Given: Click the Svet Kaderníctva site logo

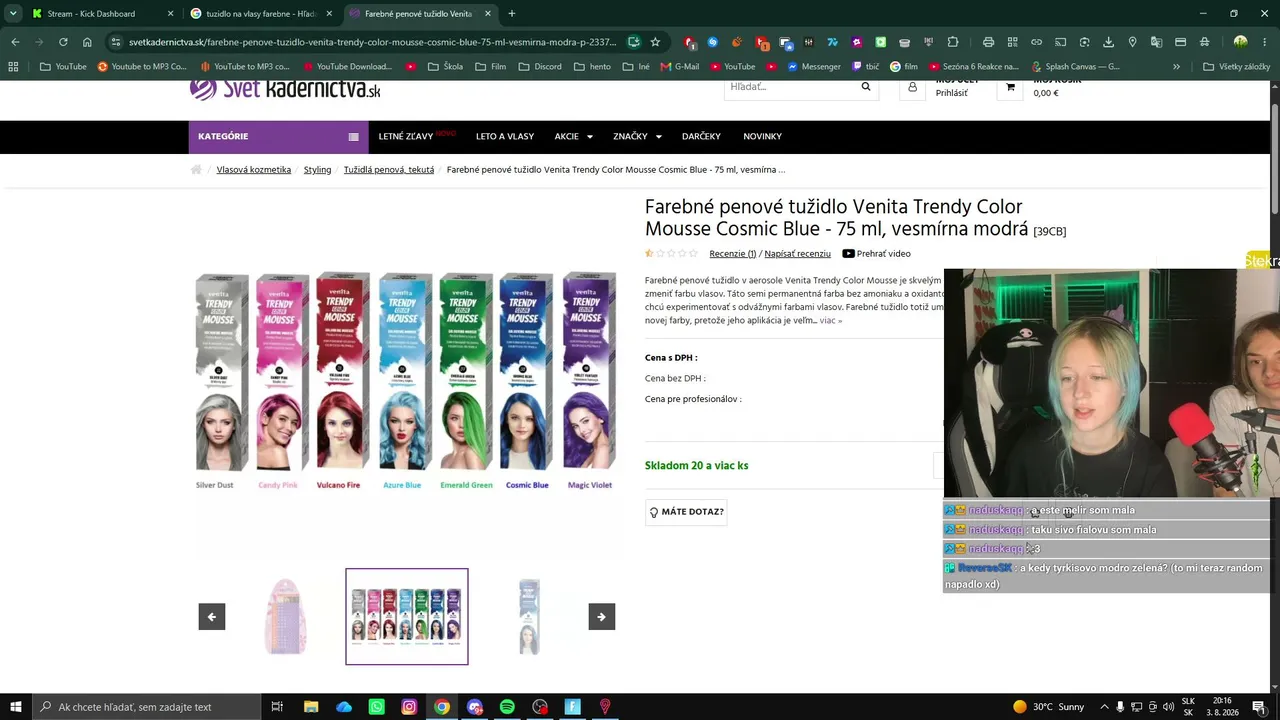Looking at the screenshot, I should (286, 90).
